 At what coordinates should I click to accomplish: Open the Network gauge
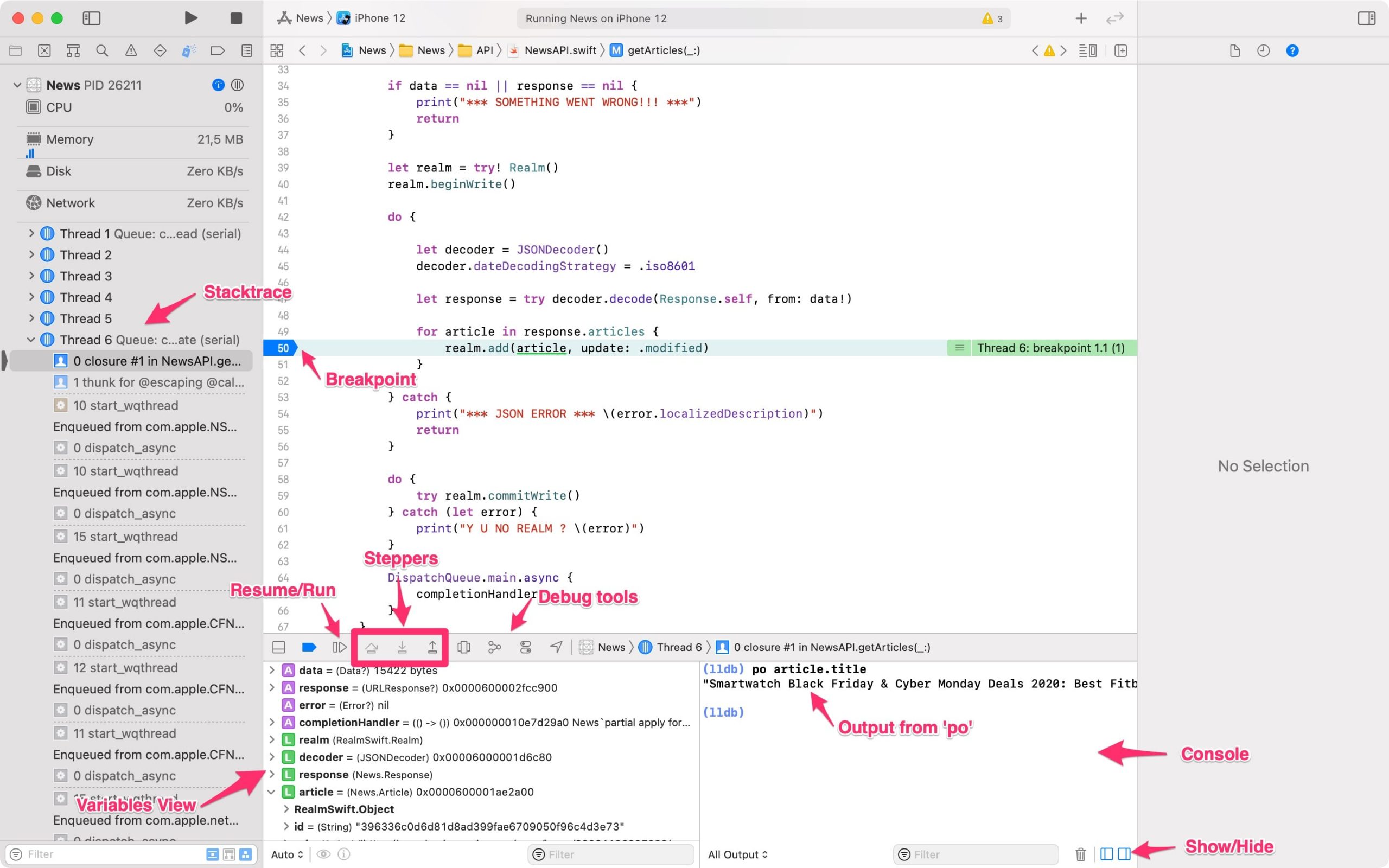click(x=135, y=203)
